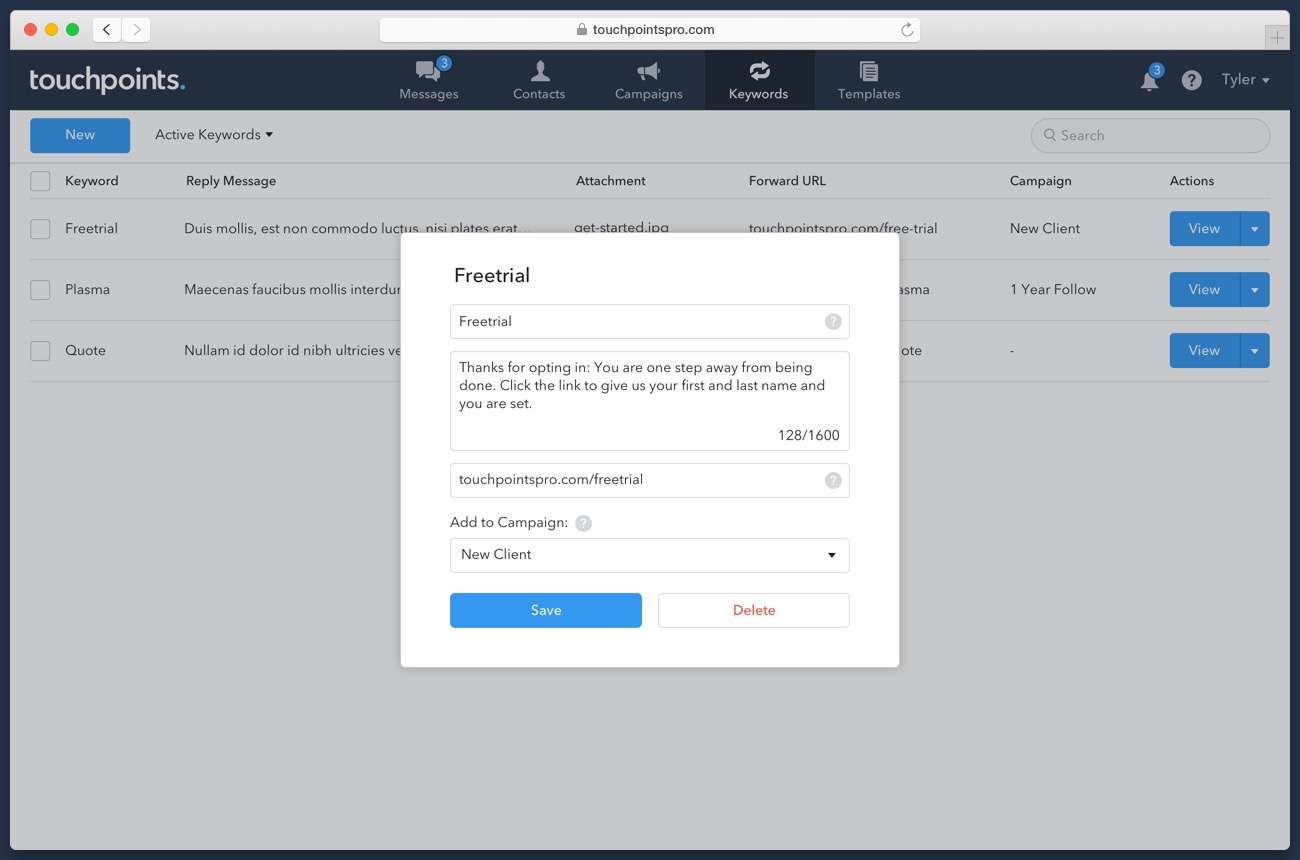1300x860 pixels.
Task: Open the dropdown arrow beside Quote's View button
Action: (x=1255, y=350)
